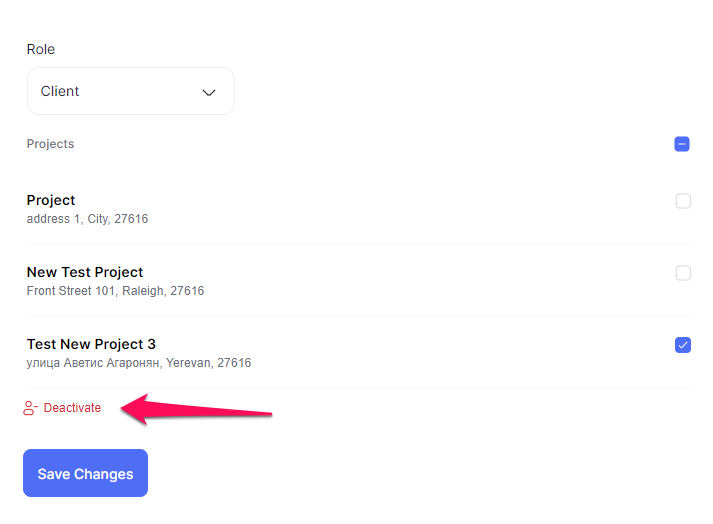Click the Projects section label
Image resolution: width=713 pixels, height=524 pixels.
[50, 144]
